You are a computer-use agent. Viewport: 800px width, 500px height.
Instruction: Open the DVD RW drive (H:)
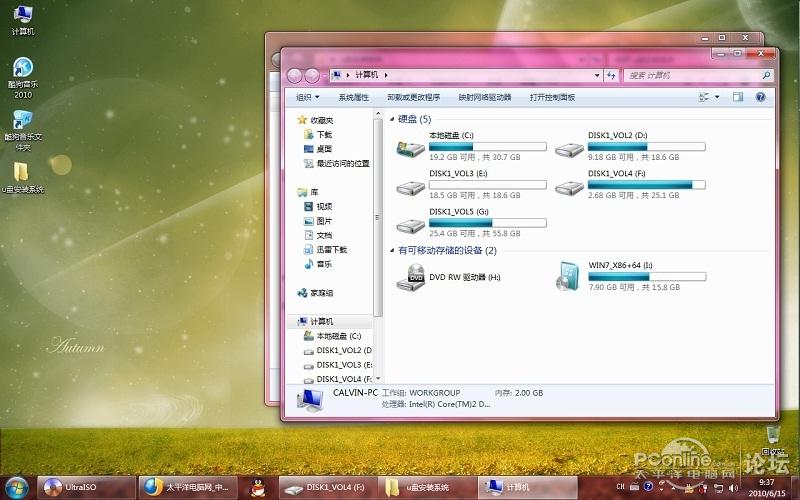(x=410, y=277)
